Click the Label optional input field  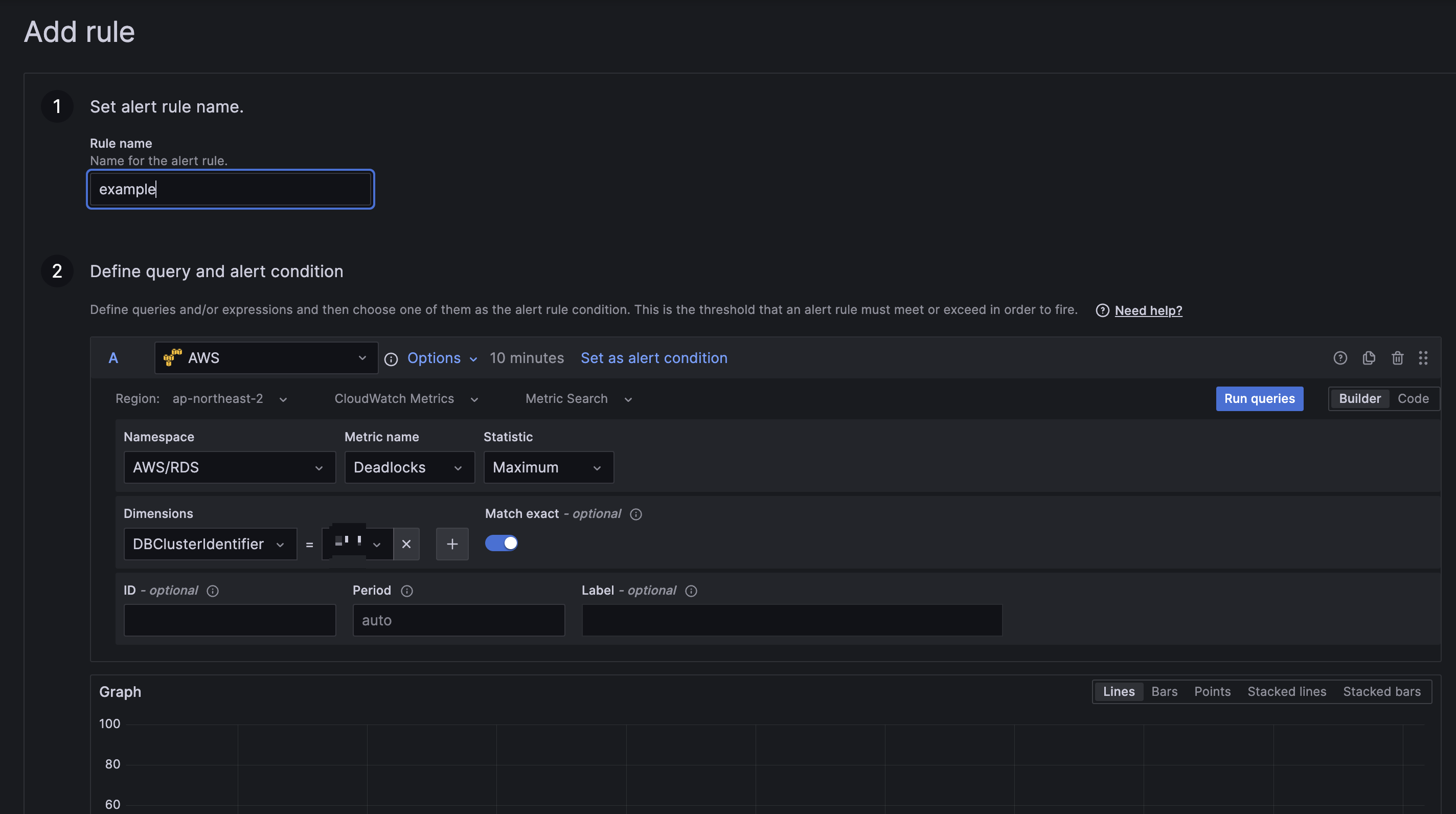pos(792,620)
